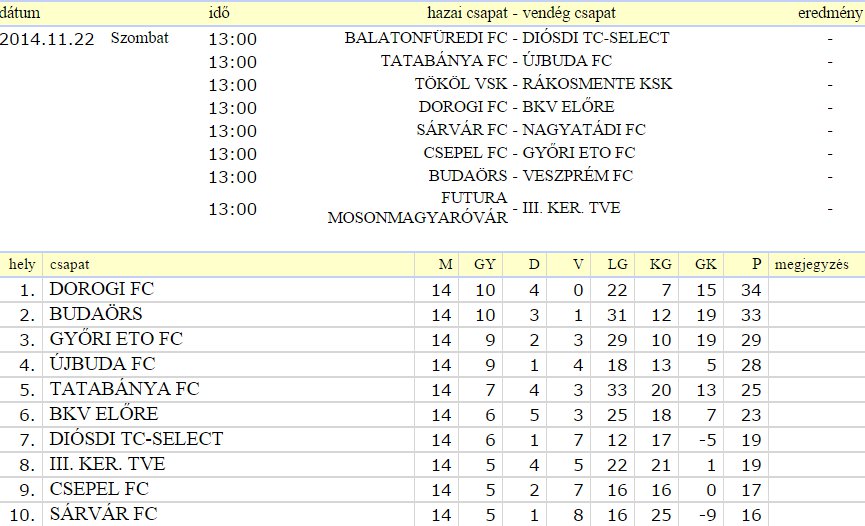Select CSEPEL FC in the standings
Viewport: 865px width, 526px height.
[x=99, y=488]
